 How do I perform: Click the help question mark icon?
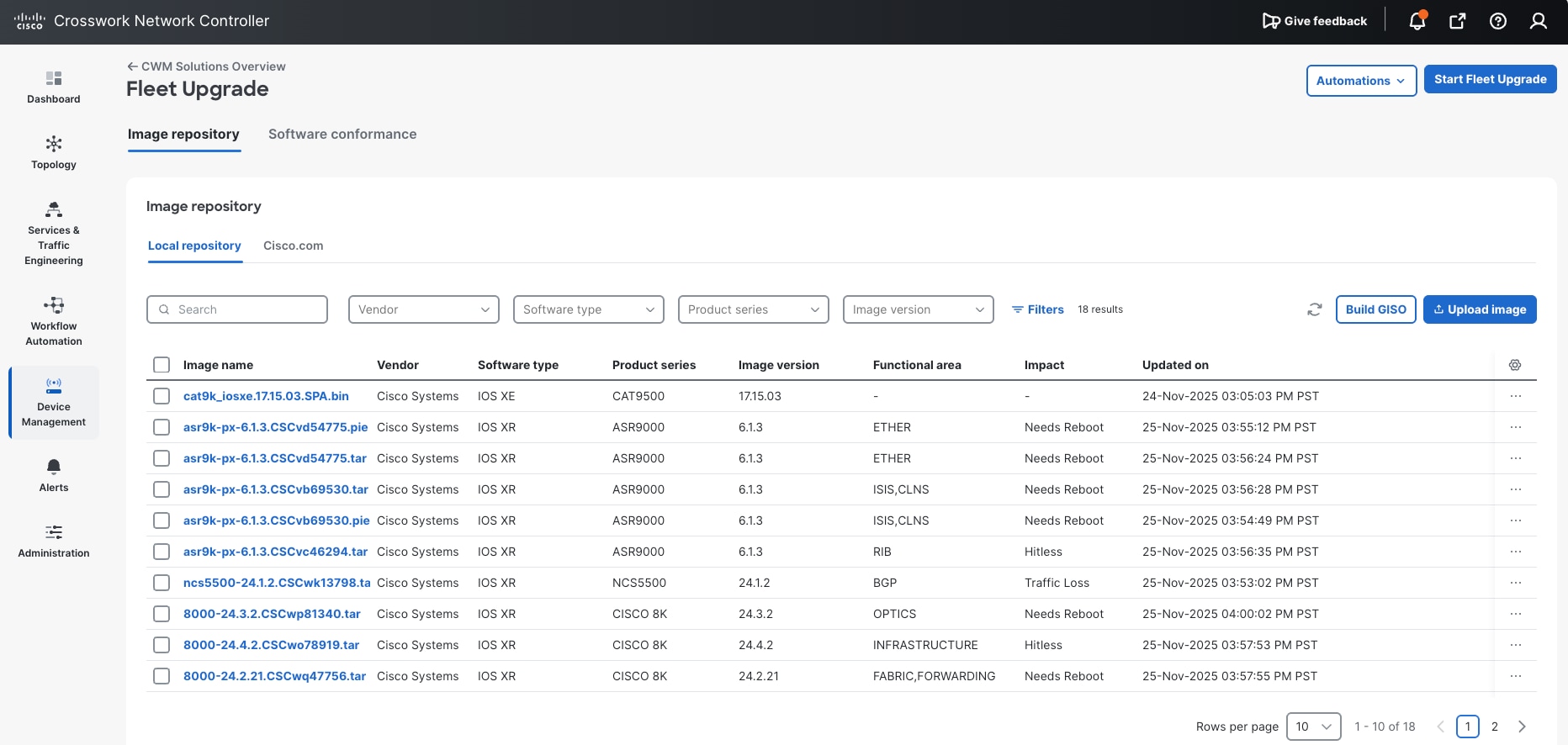click(x=1497, y=21)
